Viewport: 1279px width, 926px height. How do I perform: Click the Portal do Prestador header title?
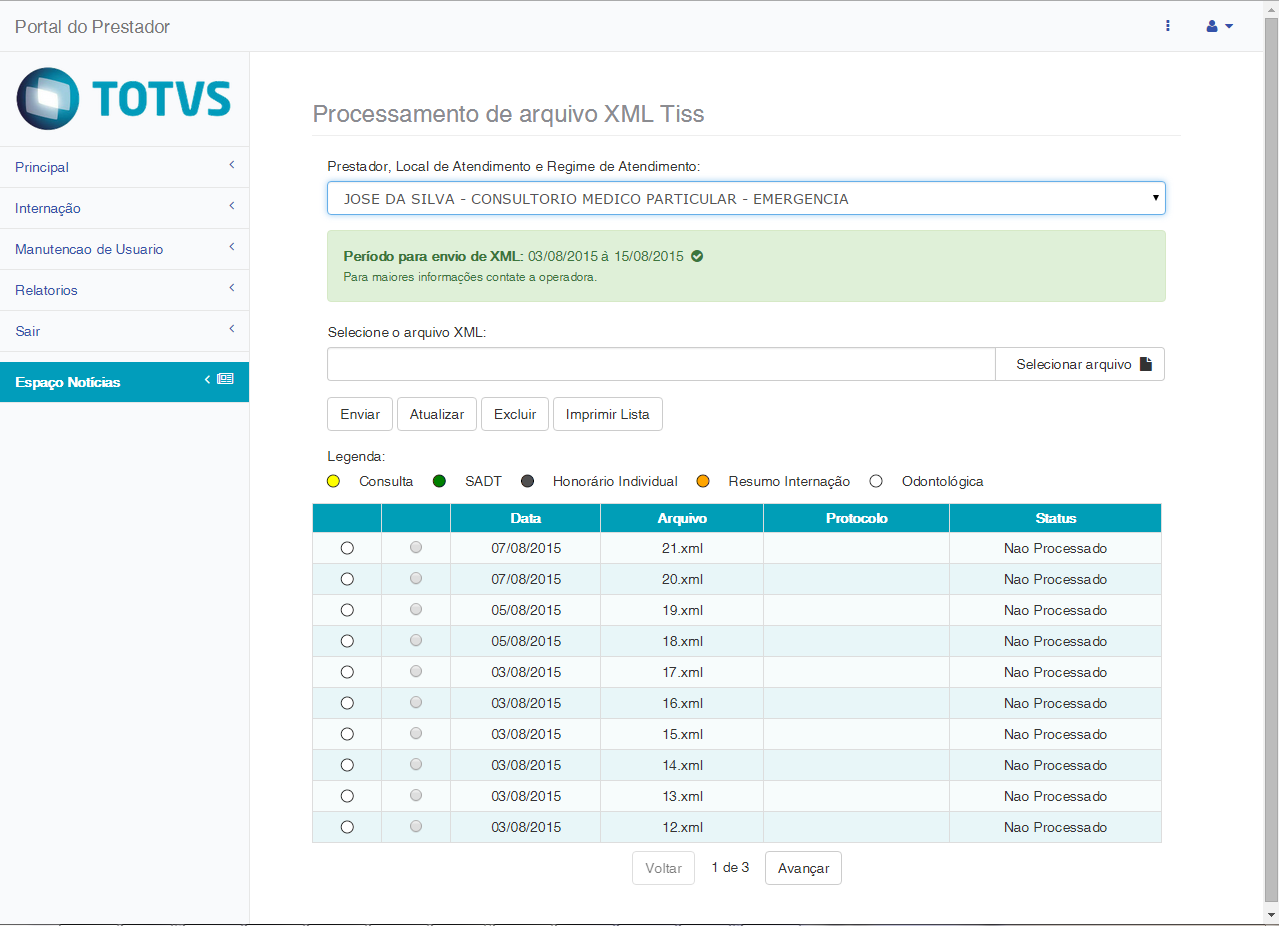[92, 27]
